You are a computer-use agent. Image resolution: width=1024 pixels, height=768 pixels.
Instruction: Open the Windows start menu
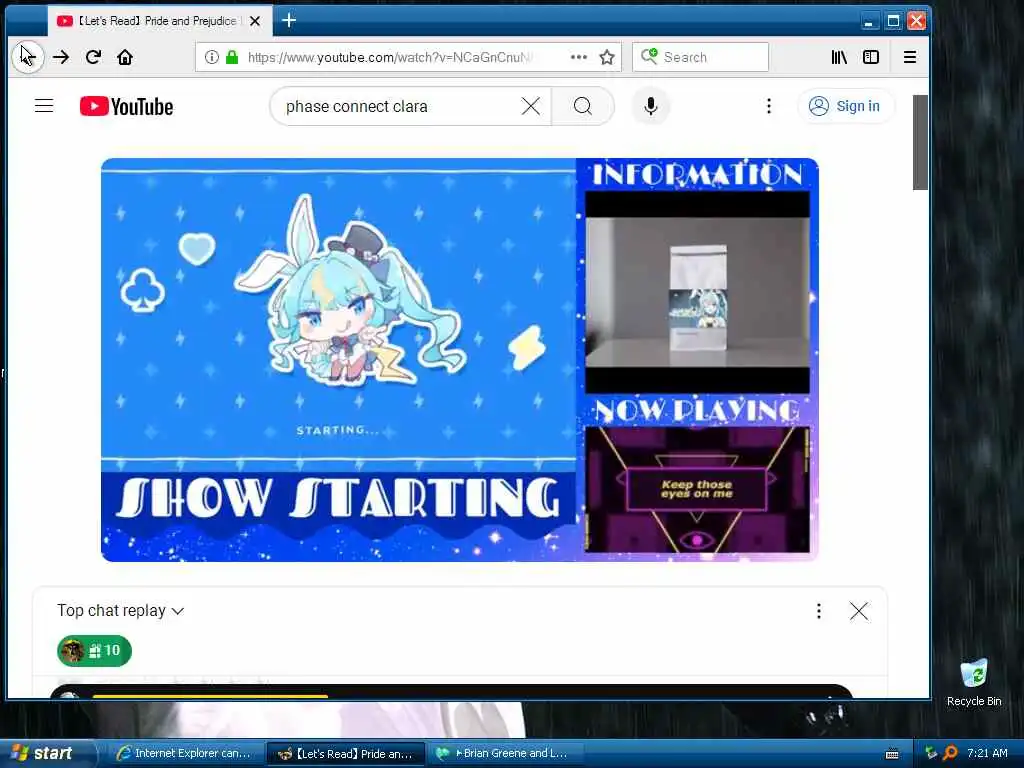[x=47, y=753]
